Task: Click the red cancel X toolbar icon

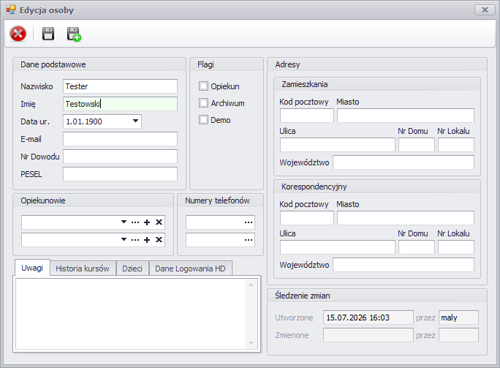Action: [x=18, y=34]
